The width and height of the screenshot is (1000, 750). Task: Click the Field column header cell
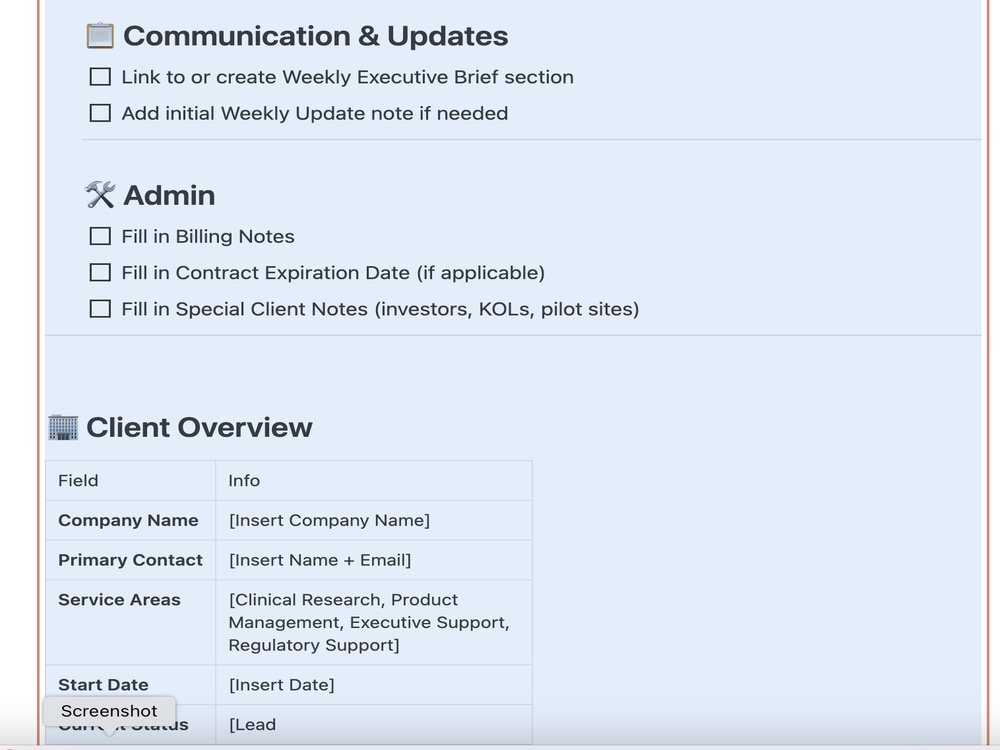coord(131,481)
